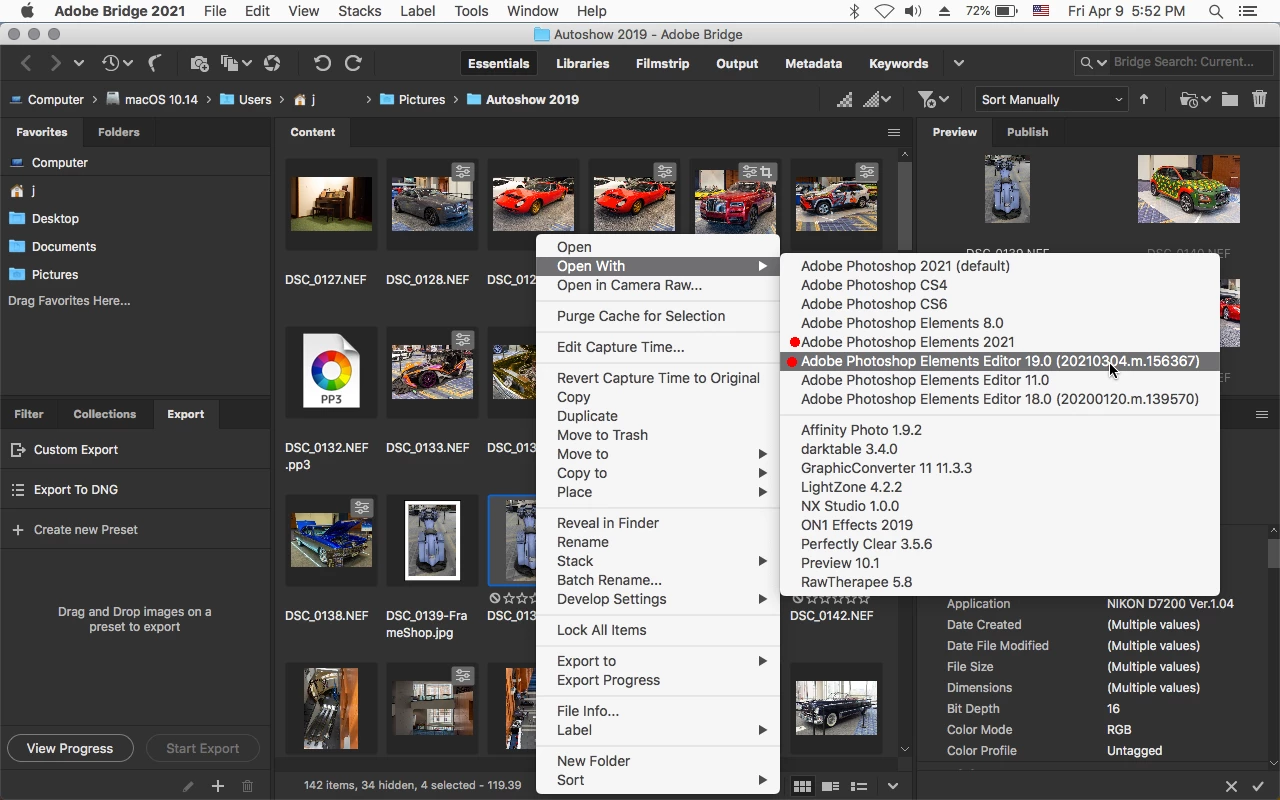This screenshot has width=1280, height=800.
Task: Open with Affinity Photo 1.9.2
Action: (1000, 430)
